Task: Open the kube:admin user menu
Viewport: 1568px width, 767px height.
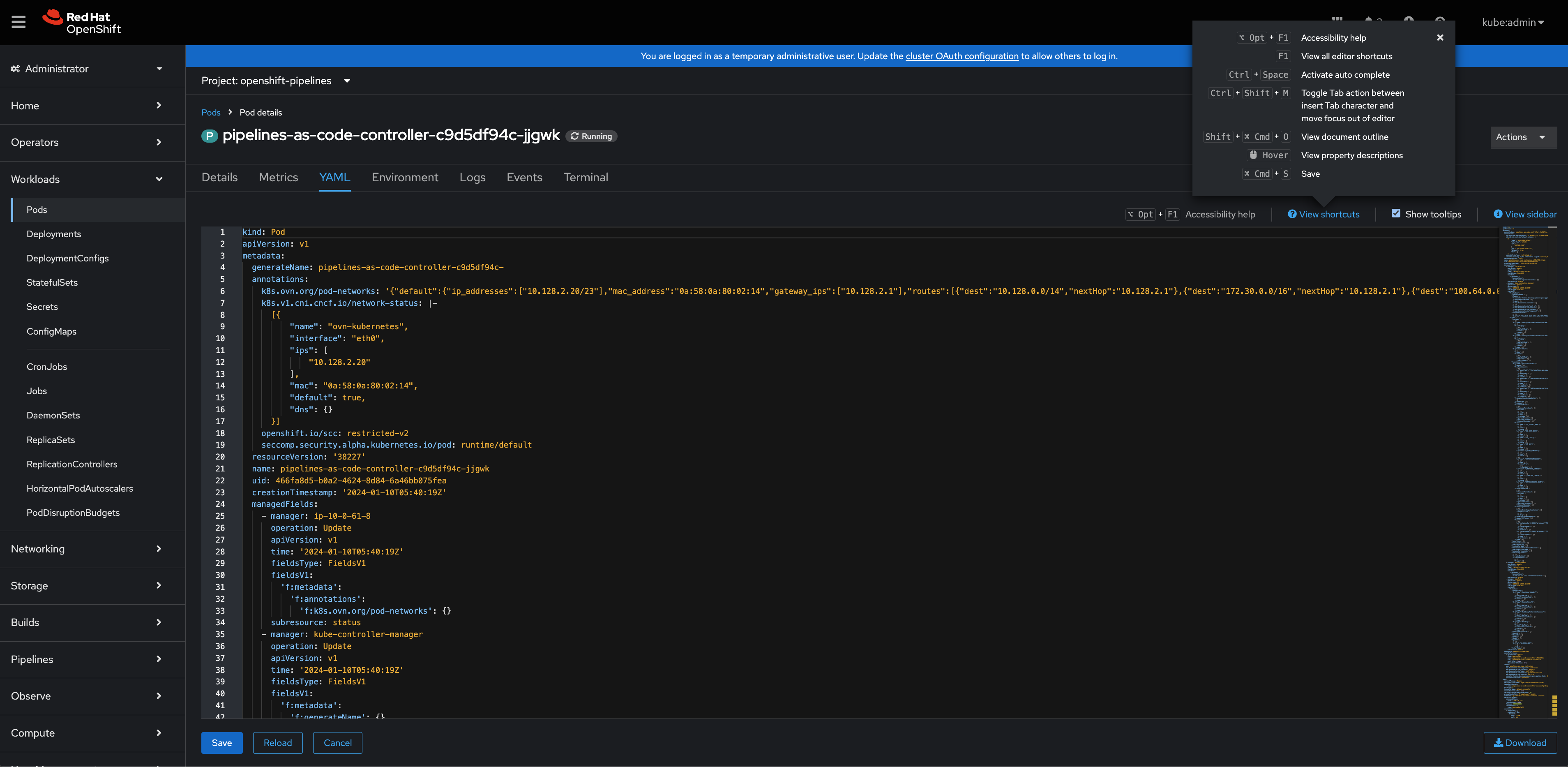Action: pos(1512,23)
